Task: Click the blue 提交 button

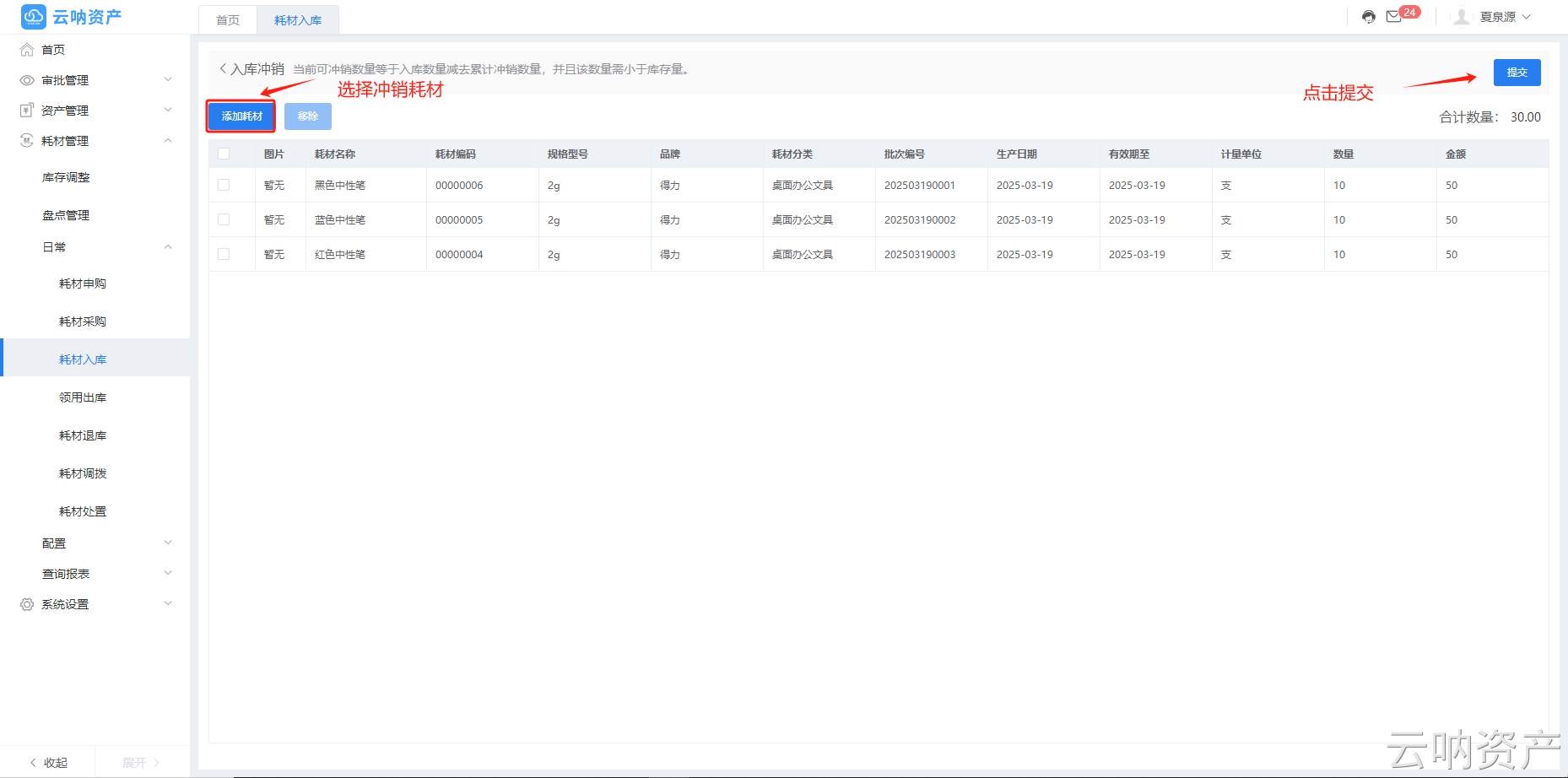Action: click(1517, 73)
